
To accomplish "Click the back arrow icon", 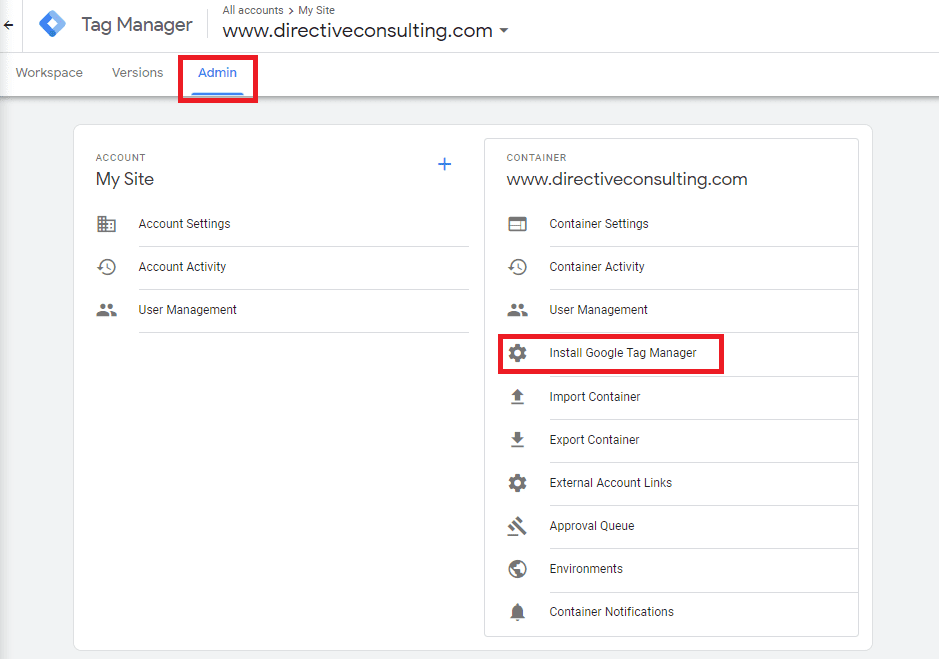I will click(8, 25).
